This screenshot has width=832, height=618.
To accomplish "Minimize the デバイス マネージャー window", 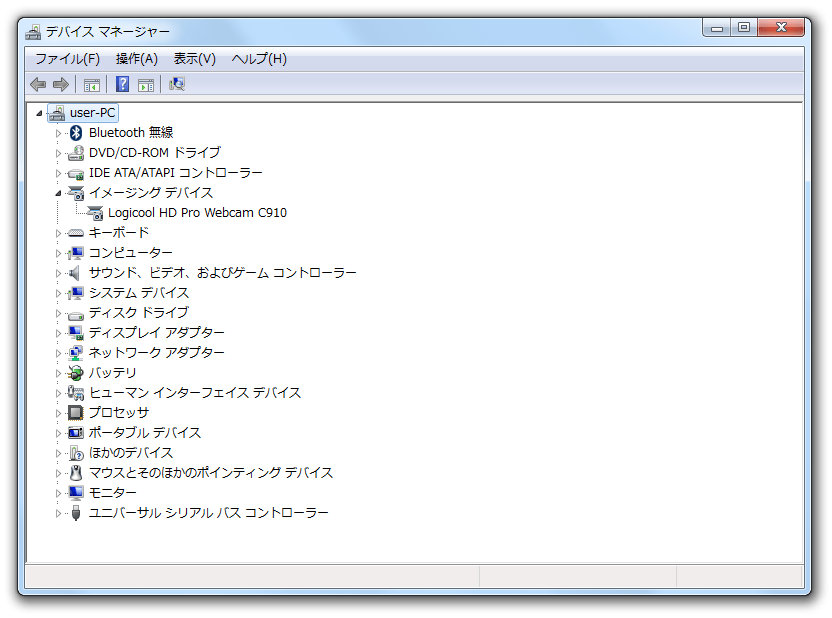I will point(717,28).
